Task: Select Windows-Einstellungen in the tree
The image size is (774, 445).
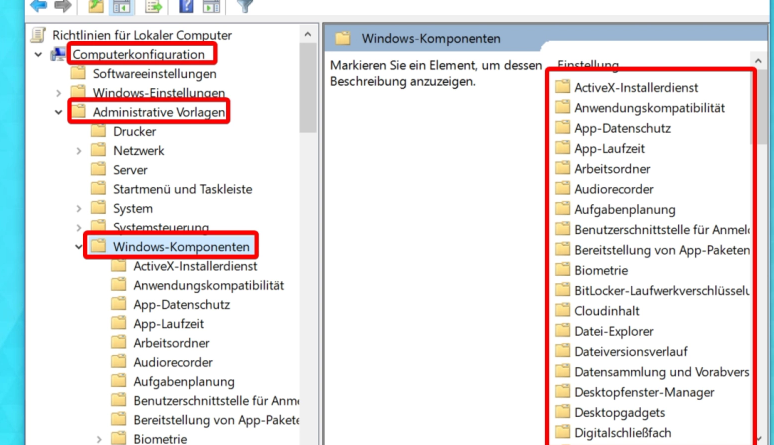Action: click(159, 93)
